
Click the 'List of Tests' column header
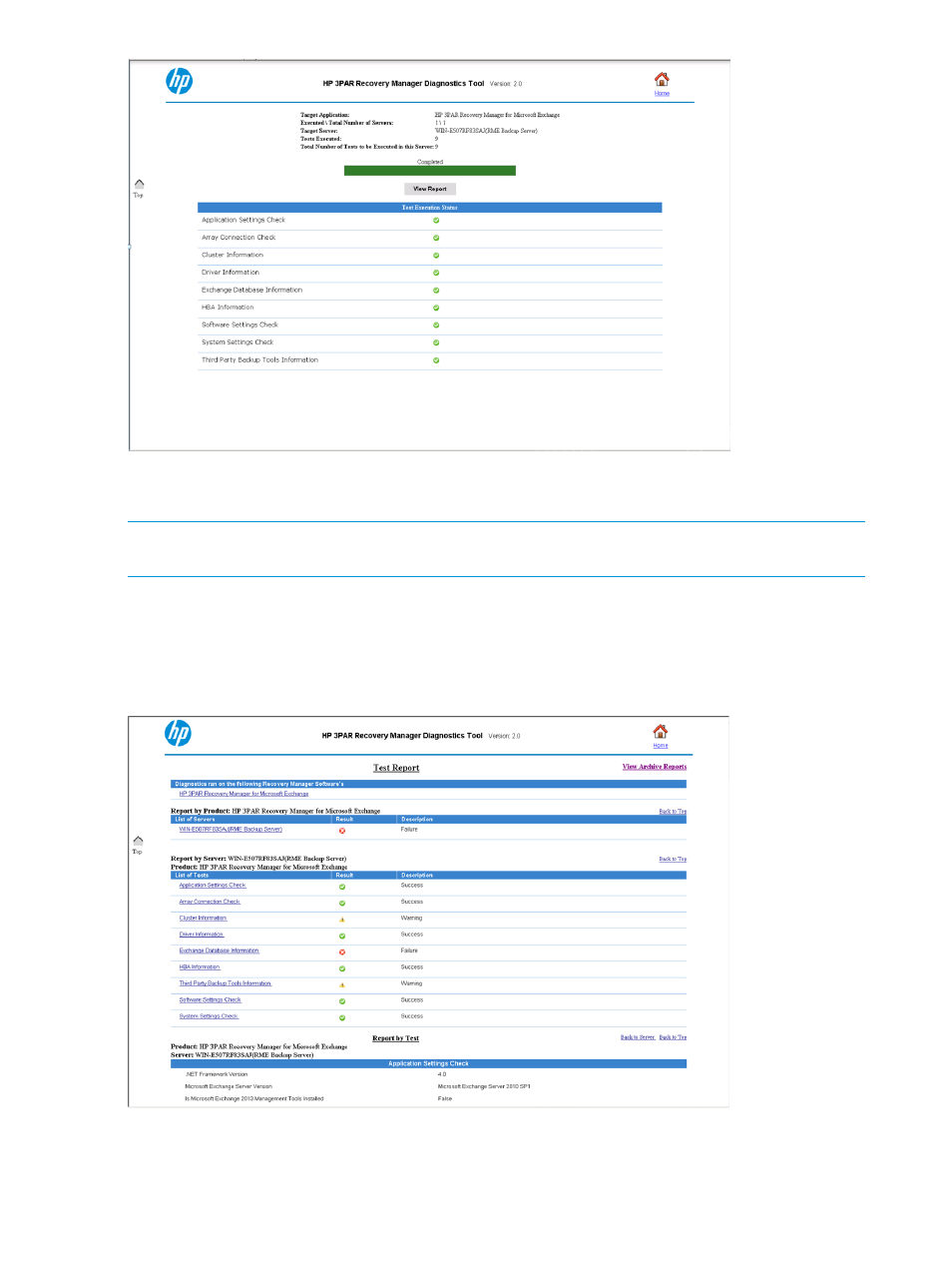(x=192, y=876)
